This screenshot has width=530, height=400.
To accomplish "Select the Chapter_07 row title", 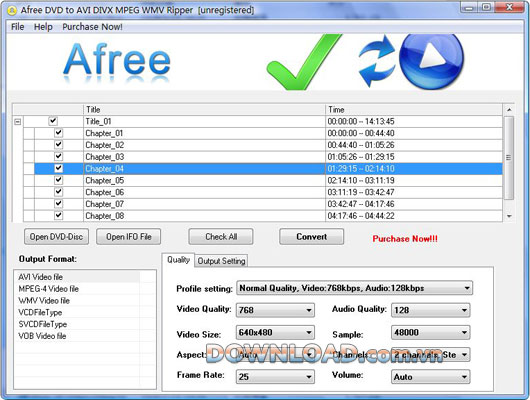I will (105, 204).
